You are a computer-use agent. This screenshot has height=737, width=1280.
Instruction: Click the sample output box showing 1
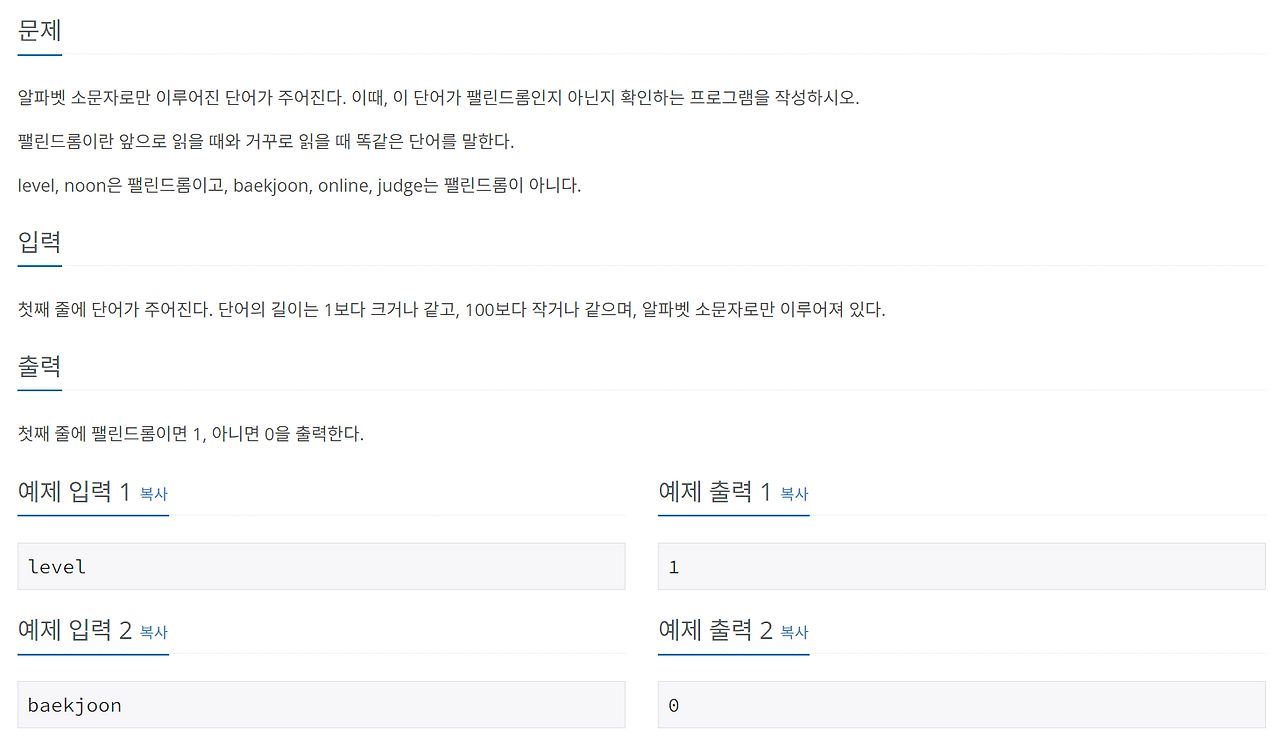[962, 566]
